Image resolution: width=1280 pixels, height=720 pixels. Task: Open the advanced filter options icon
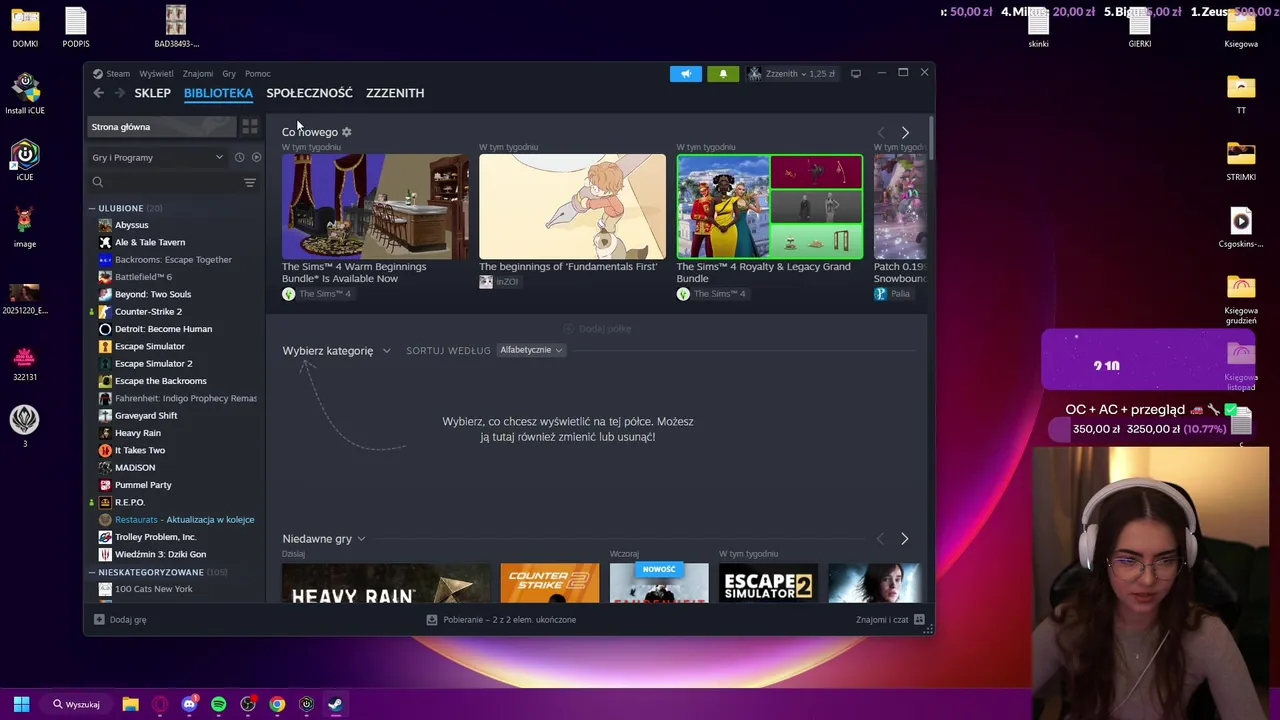[250, 182]
